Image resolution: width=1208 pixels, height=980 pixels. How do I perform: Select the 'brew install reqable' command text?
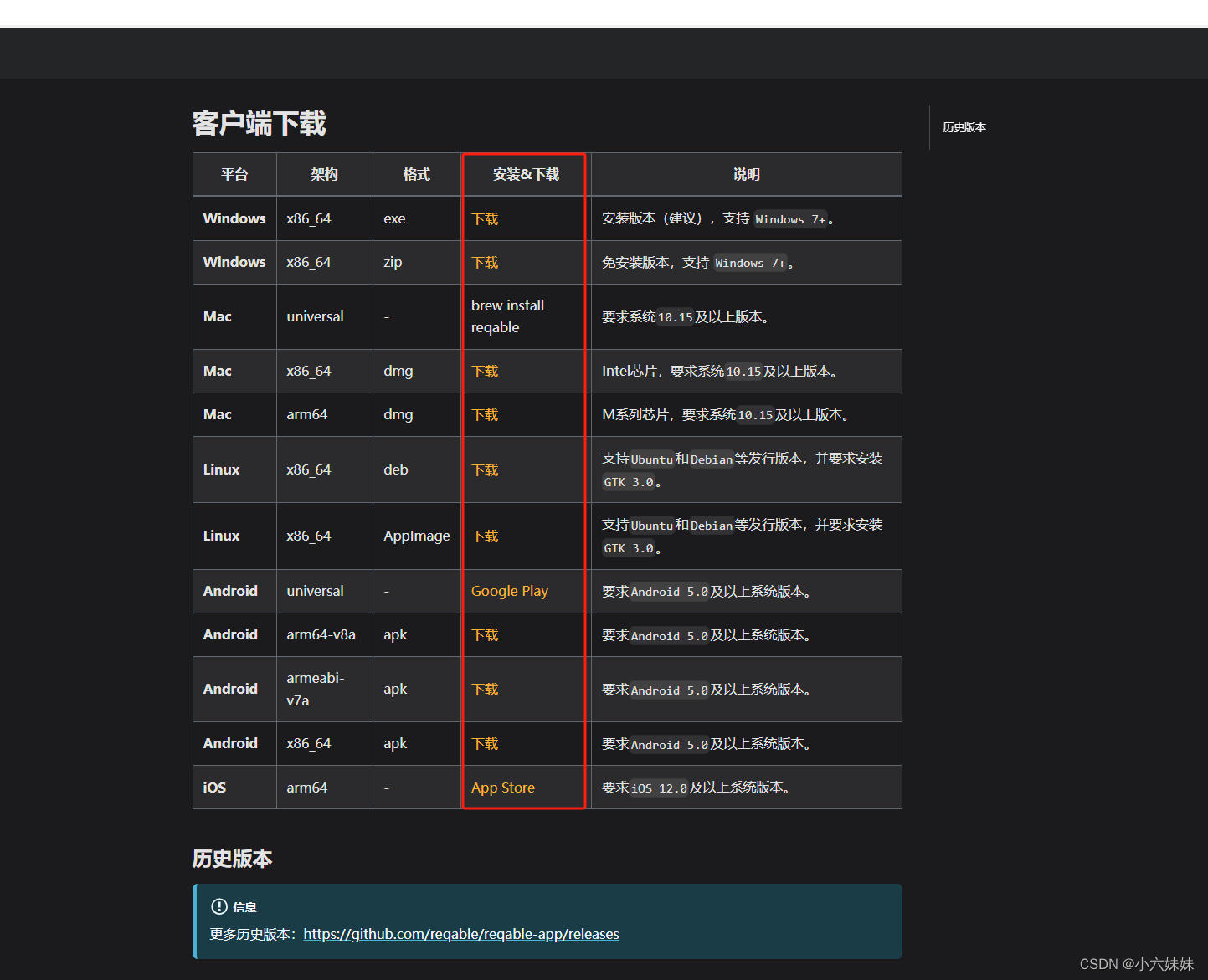pos(507,316)
